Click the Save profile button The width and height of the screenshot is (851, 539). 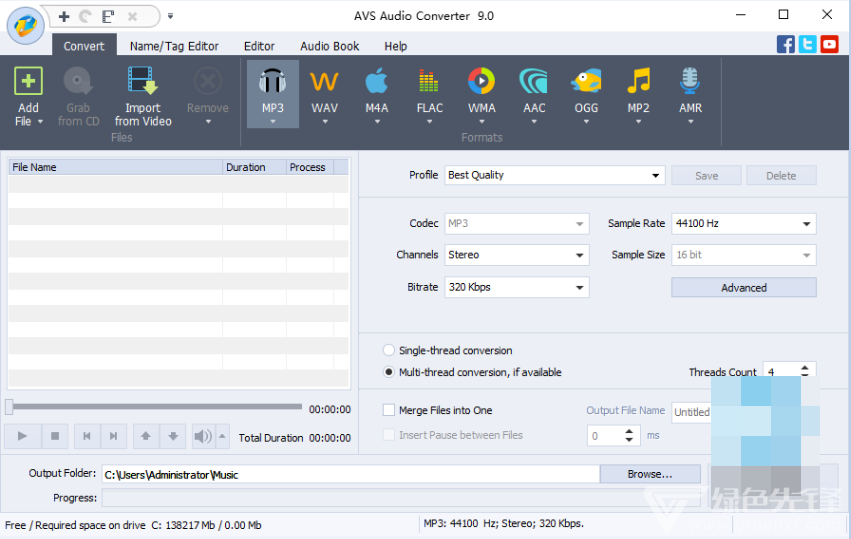[706, 176]
